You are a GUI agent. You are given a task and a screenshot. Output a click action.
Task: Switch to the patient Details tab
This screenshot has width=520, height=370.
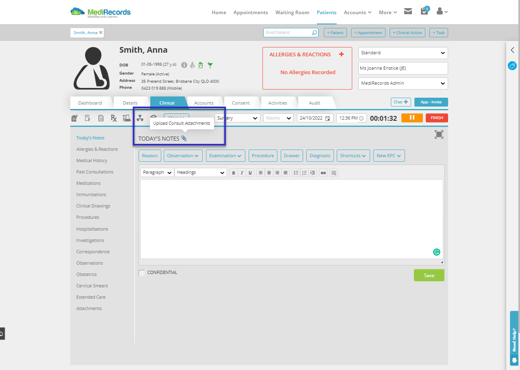(x=130, y=103)
